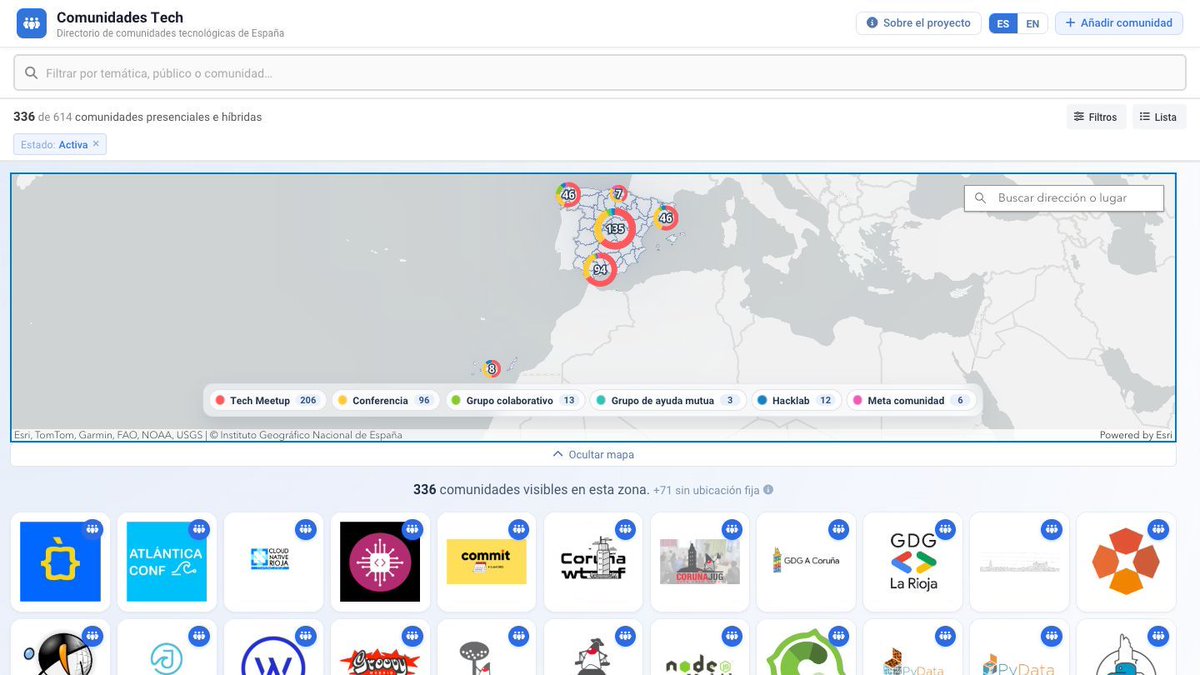Open the commit conference community card
Image resolution: width=1200 pixels, height=675 pixels.
click(x=486, y=562)
